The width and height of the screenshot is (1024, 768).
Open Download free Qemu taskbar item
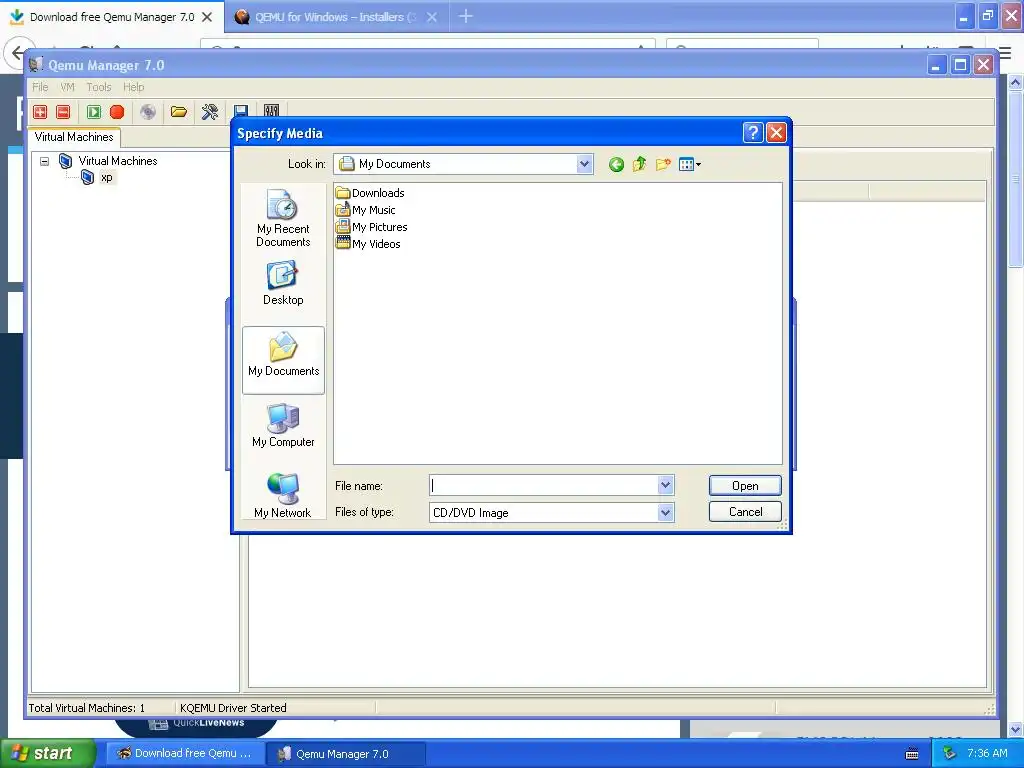coord(184,753)
